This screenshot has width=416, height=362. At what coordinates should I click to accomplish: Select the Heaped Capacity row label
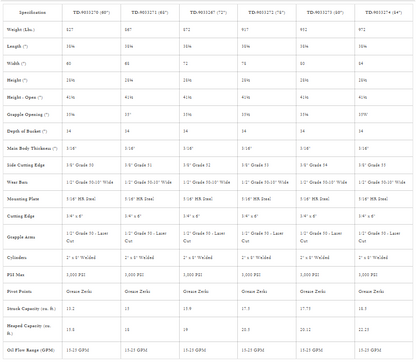click(x=29, y=329)
